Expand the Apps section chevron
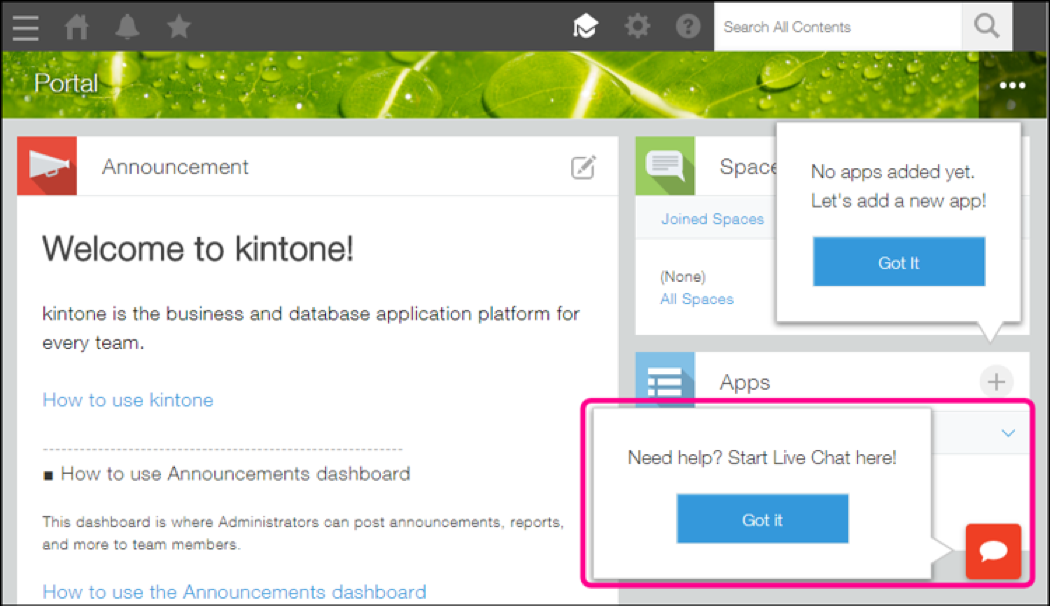The height and width of the screenshot is (606, 1050). coord(1008,433)
